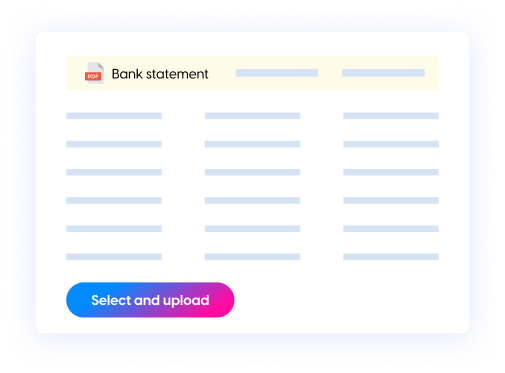Select fifth row's left column placeholder
Image resolution: width=505 pixels, height=373 pixels.
coord(114,229)
